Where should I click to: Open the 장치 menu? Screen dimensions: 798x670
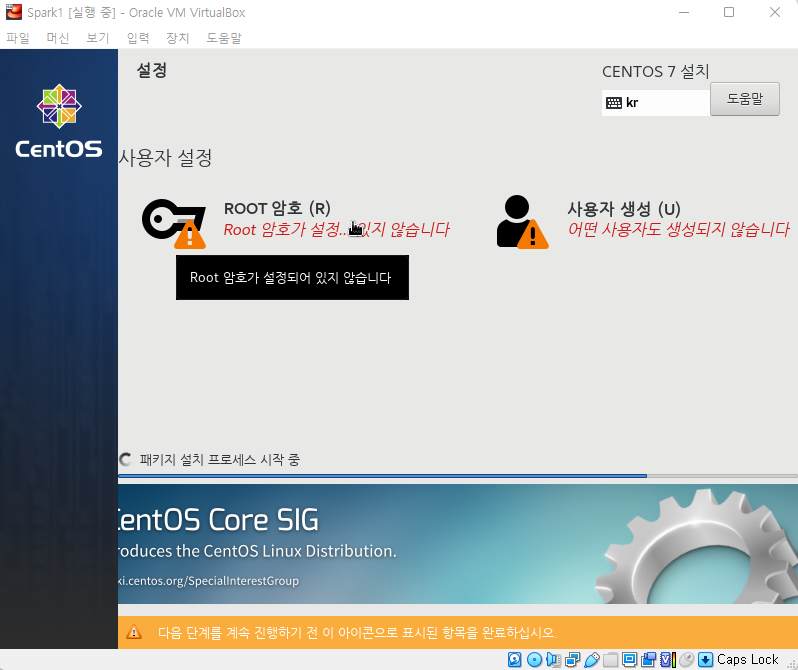click(x=178, y=38)
